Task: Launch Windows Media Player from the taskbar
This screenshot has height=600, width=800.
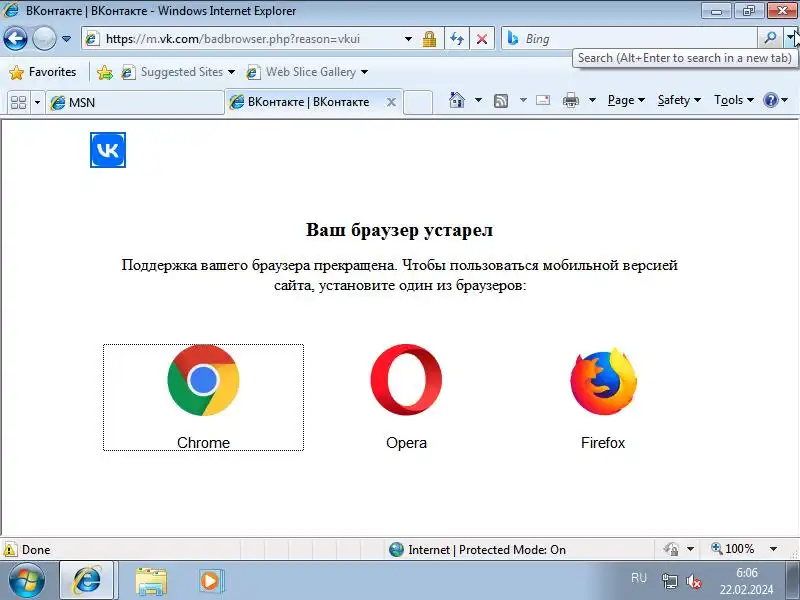Action: point(210,581)
